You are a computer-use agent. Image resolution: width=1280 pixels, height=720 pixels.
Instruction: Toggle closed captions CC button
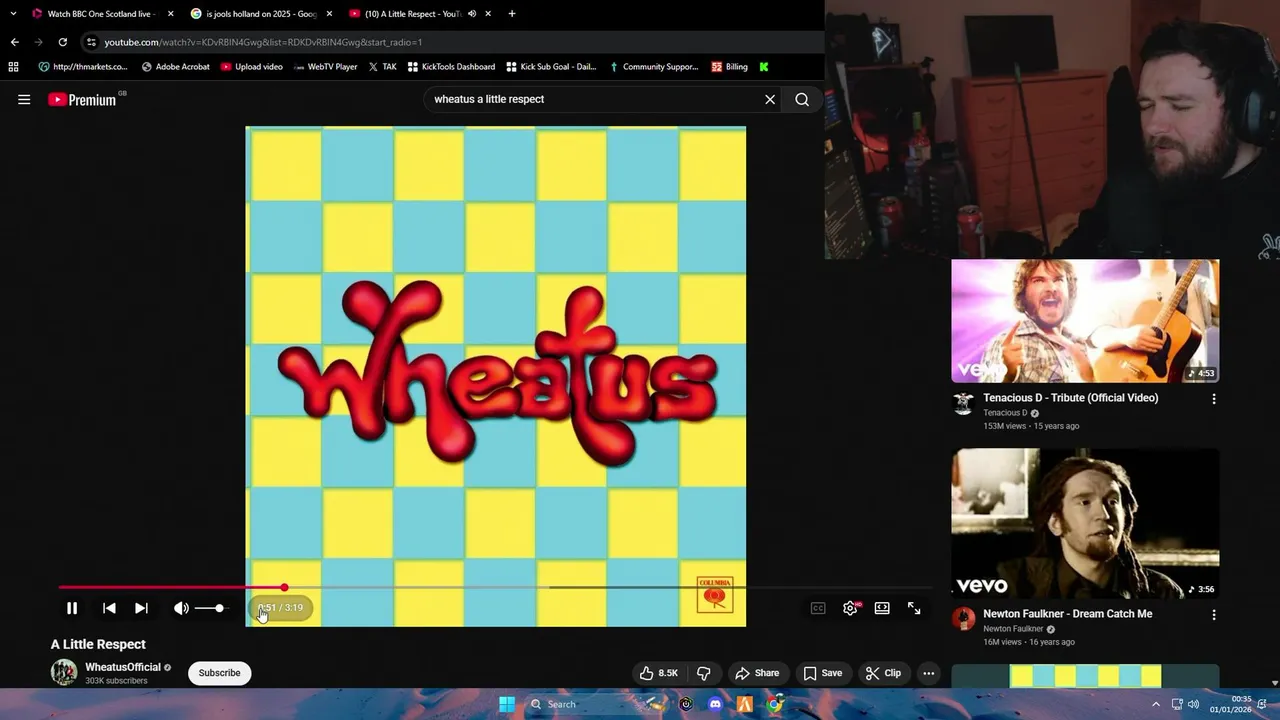coord(818,608)
